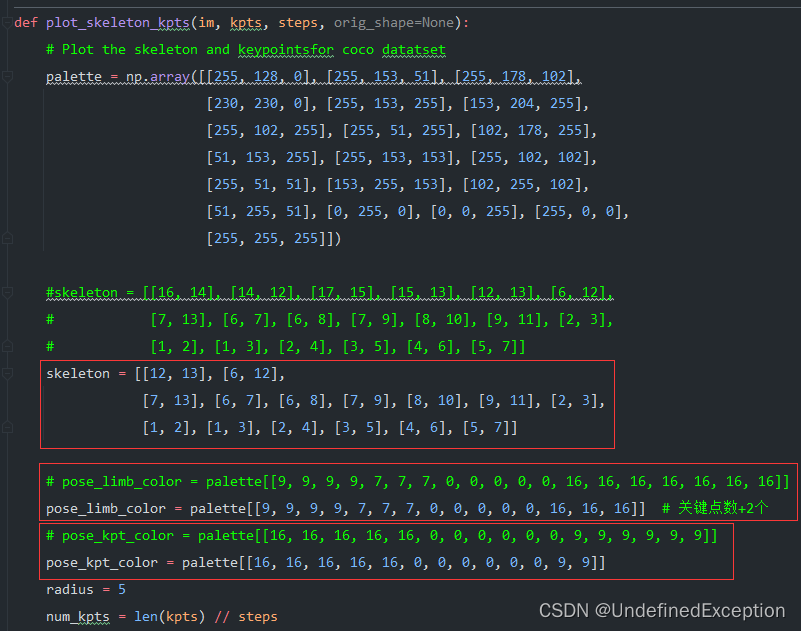The width and height of the screenshot is (801, 631).
Task: Click the uncommented 'skeleton' variable name
Action: coord(78,373)
